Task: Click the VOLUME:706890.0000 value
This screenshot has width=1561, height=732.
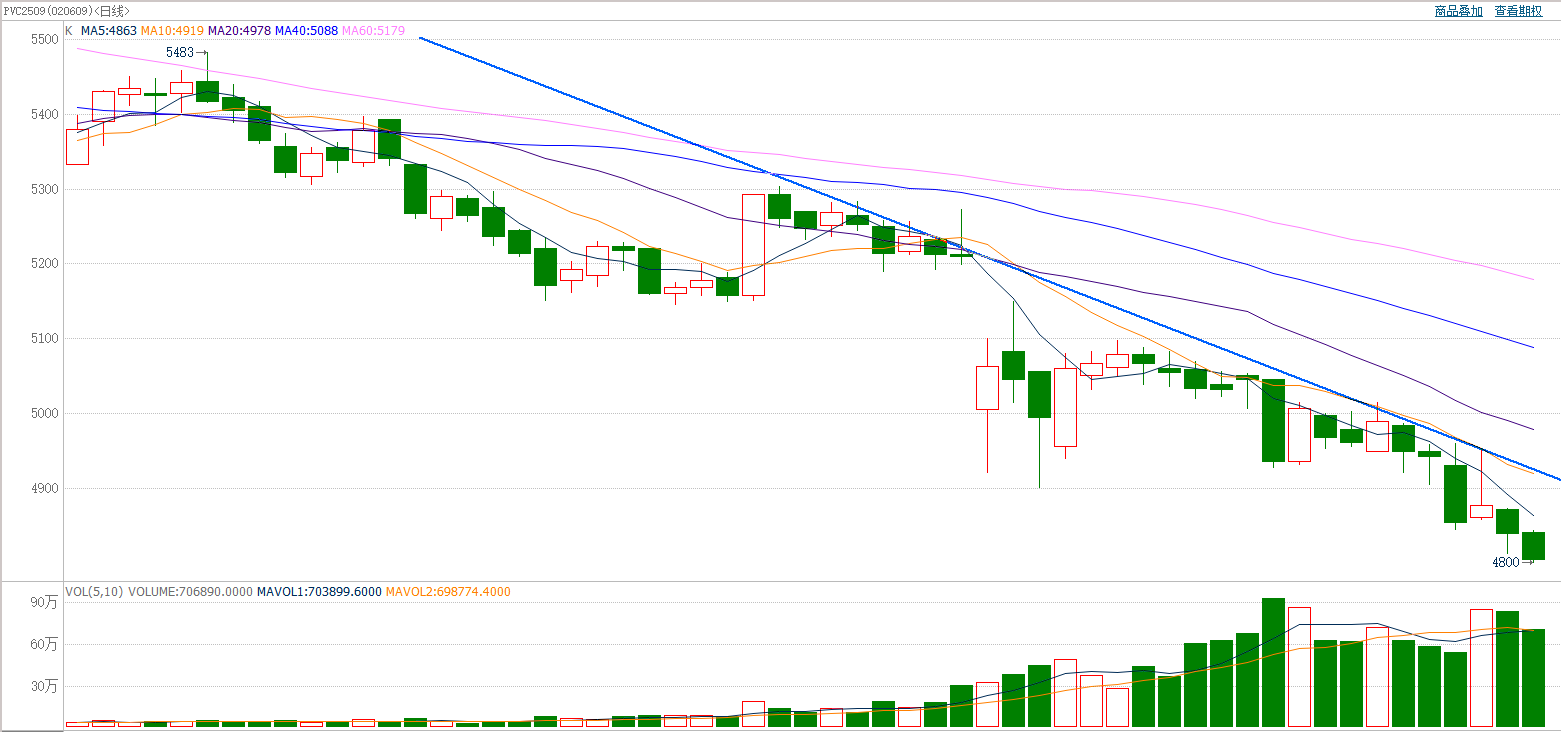Action: point(189,592)
